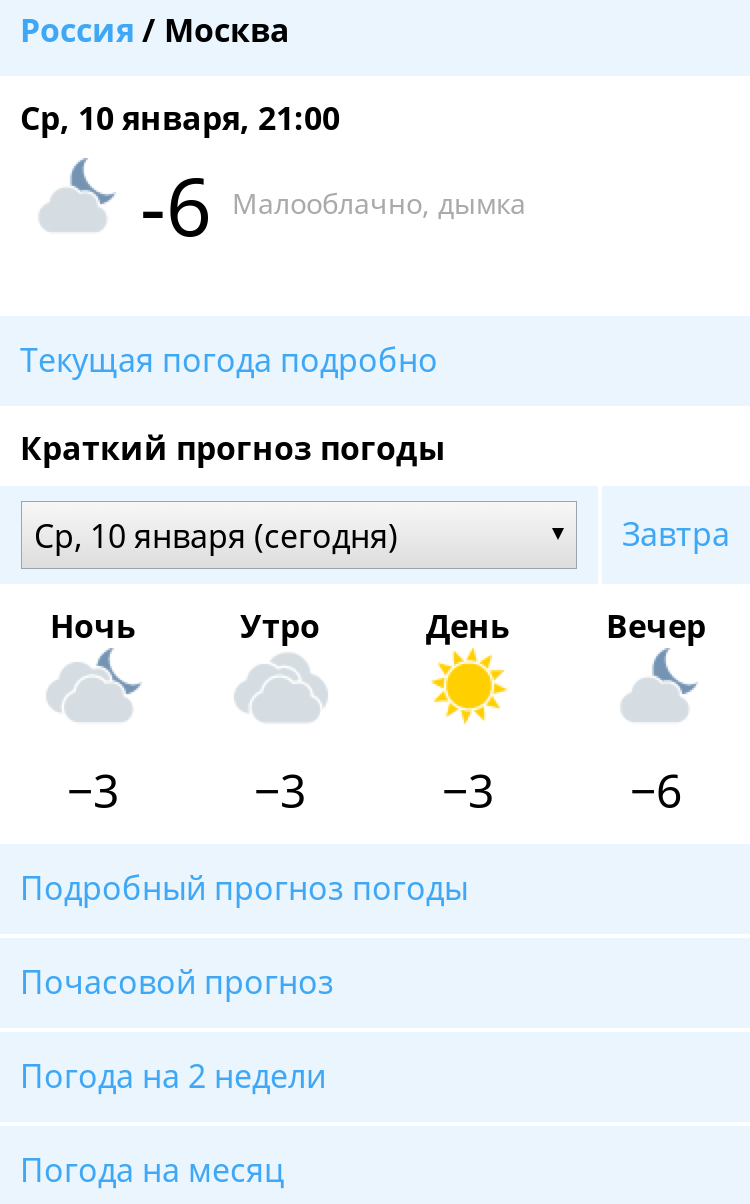Open the date dropdown showing Ср, 10 января
Viewport: 750px width, 1204px height.
(298, 536)
